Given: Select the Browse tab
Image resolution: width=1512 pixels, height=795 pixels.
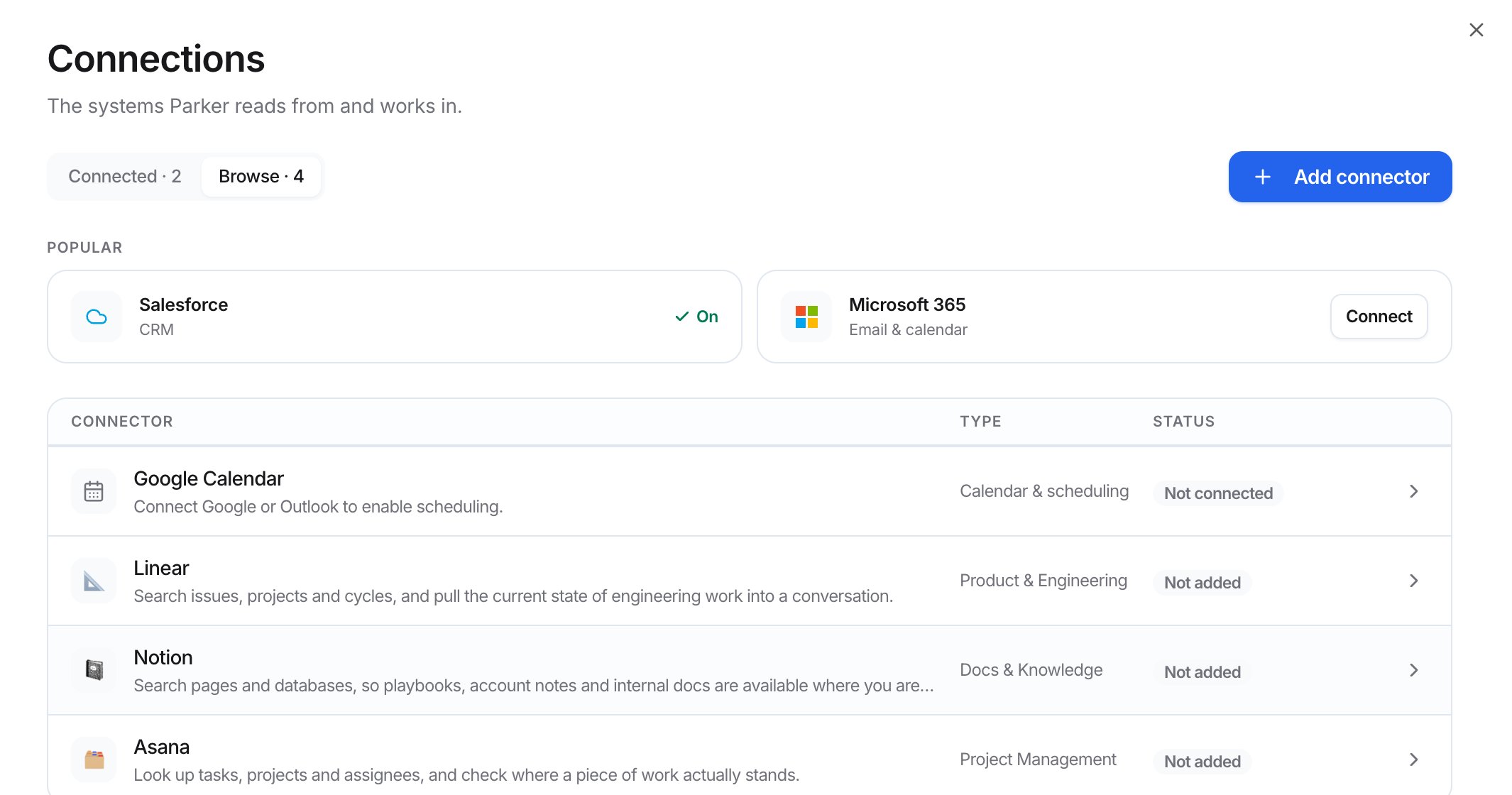Looking at the screenshot, I should pyautogui.click(x=261, y=176).
